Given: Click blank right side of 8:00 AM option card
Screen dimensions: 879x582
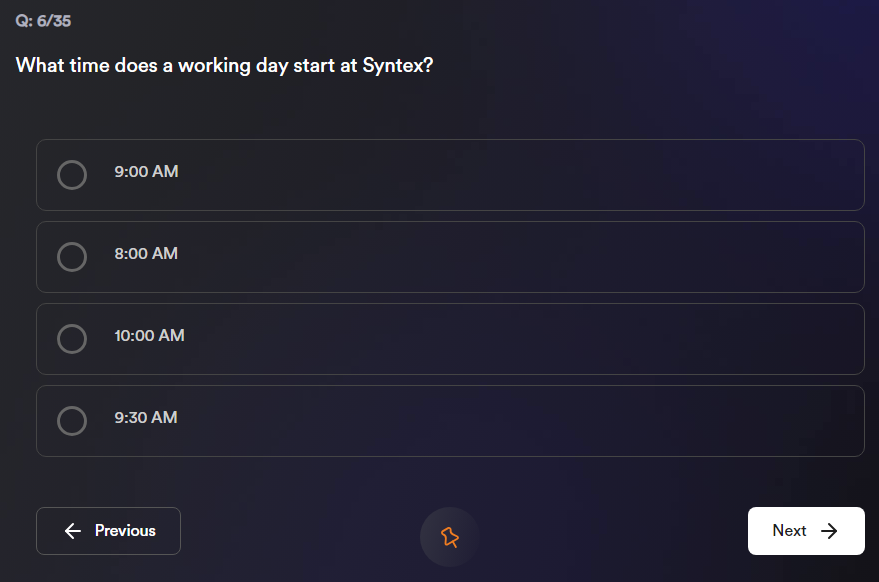Looking at the screenshot, I should pos(600,257).
